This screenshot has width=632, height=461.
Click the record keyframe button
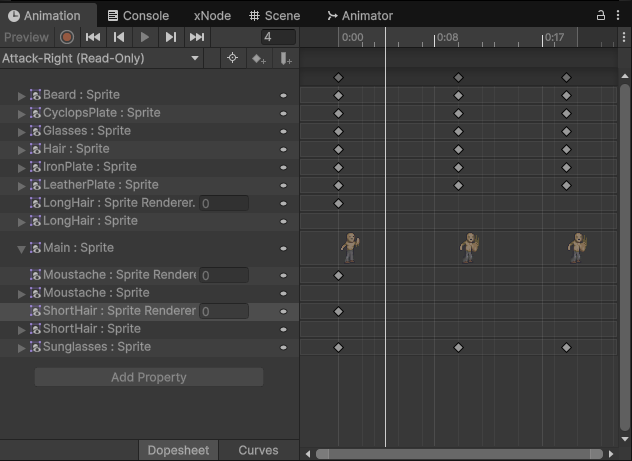click(x=67, y=37)
